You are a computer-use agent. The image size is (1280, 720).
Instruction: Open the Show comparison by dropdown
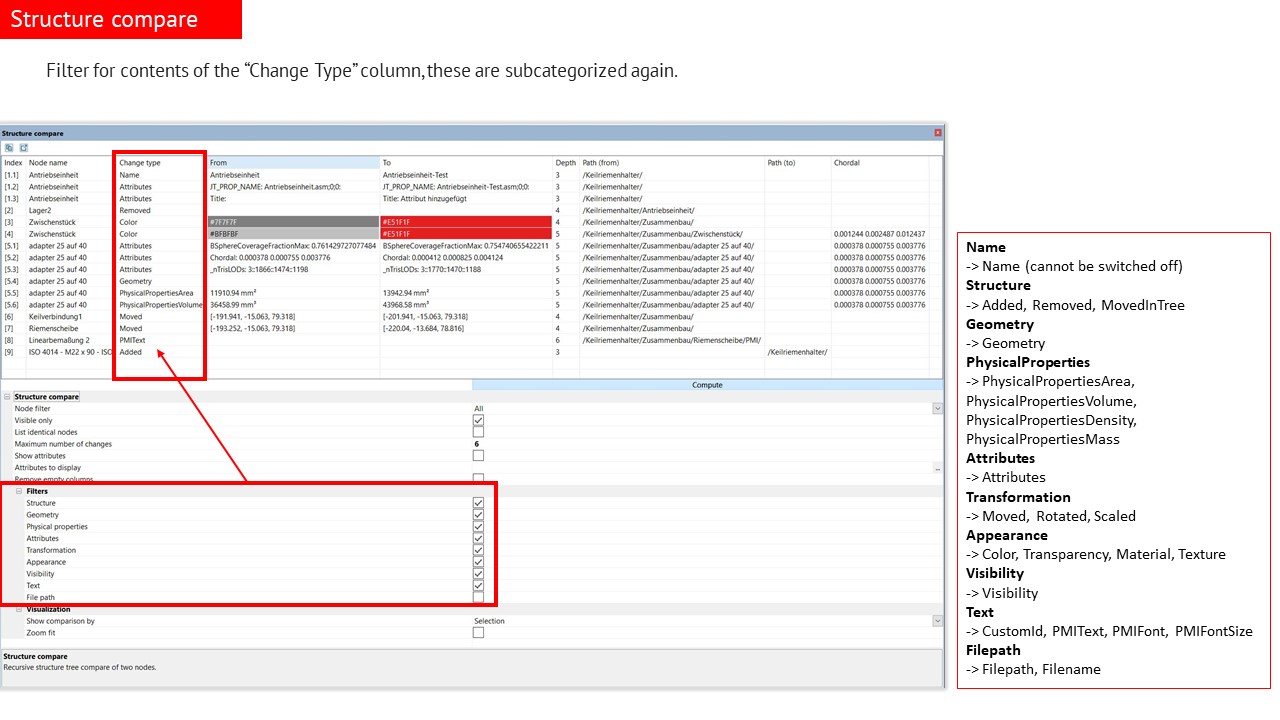[937, 621]
